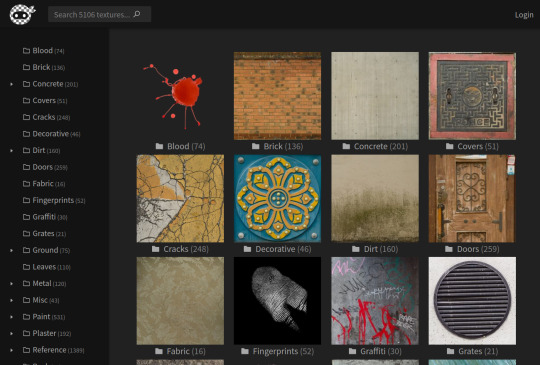Select Plaster (192) in sidebar
The image size is (540, 365).
tap(47, 333)
